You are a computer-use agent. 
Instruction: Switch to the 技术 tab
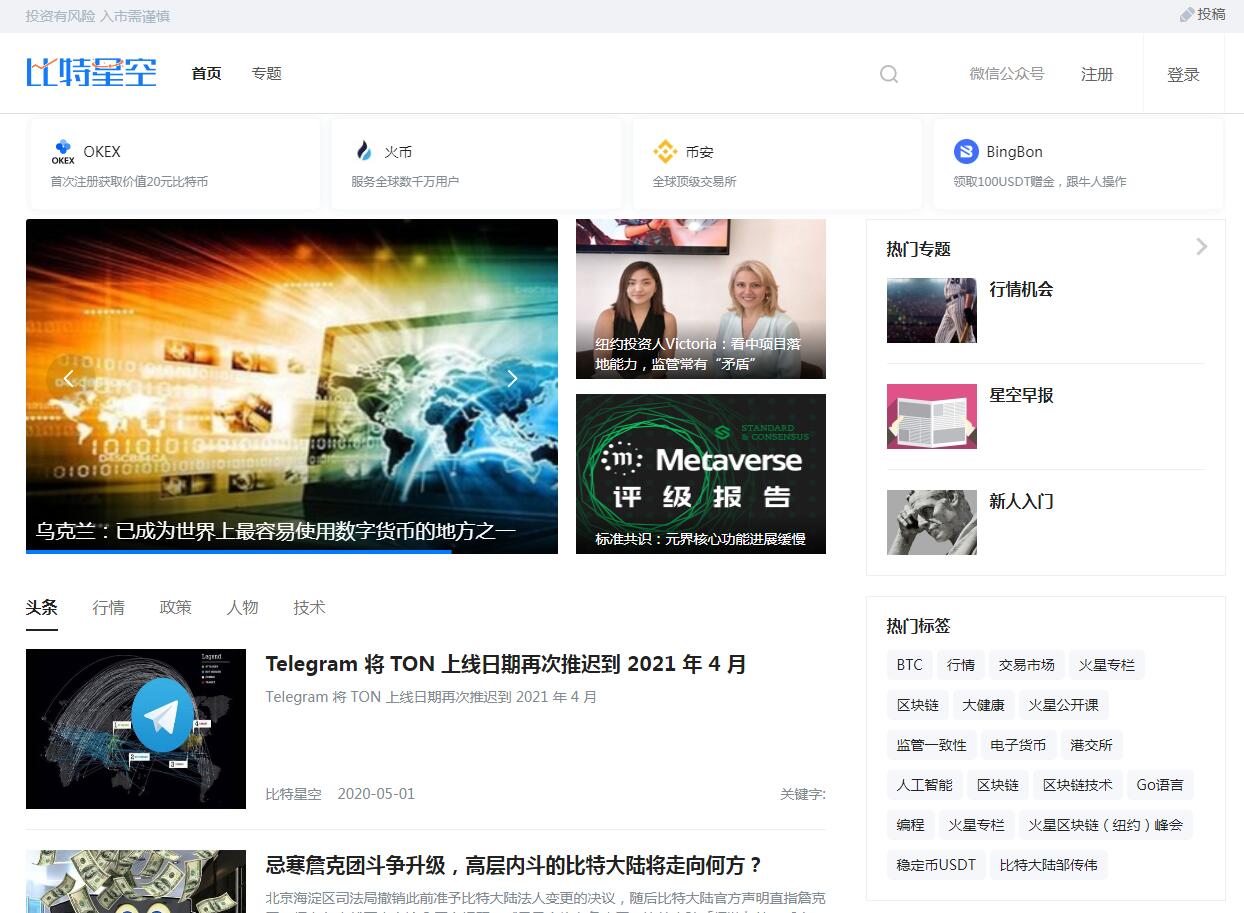[310, 608]
